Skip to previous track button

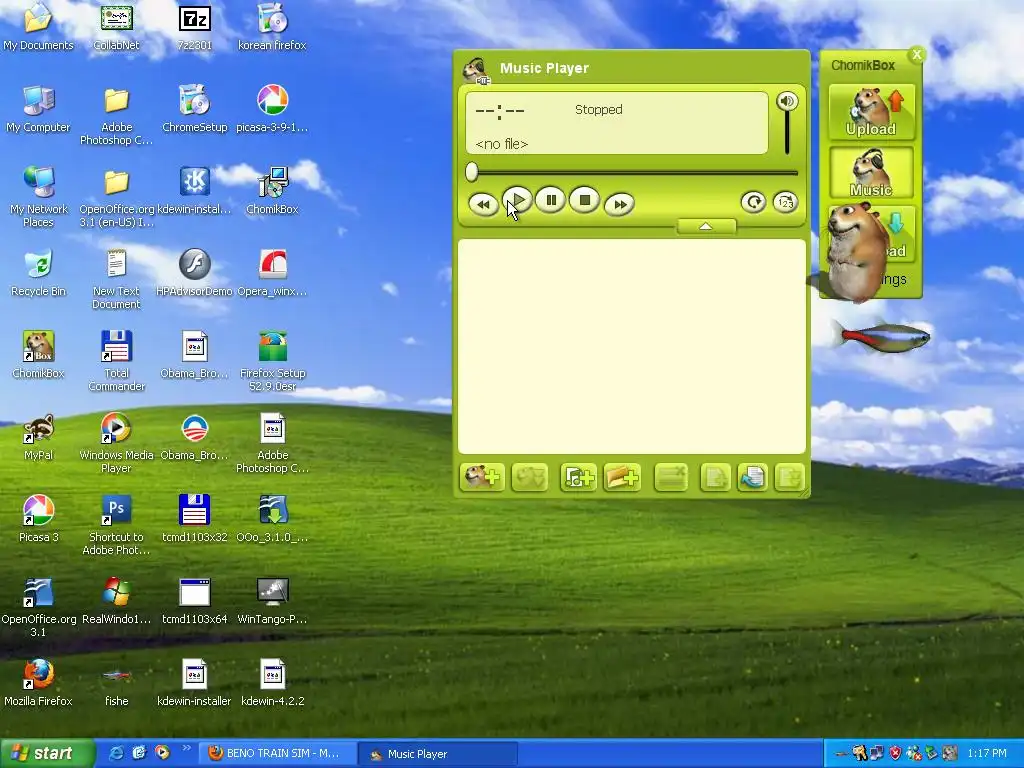click(x=483, y=204)
